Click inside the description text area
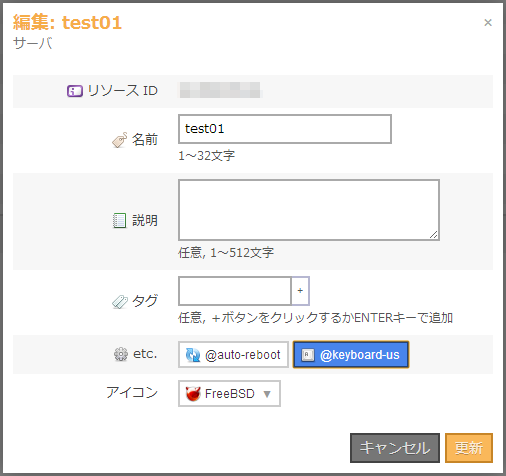This screenshot has height=476, width=506. pyautogui.click(x=309, y=210)
